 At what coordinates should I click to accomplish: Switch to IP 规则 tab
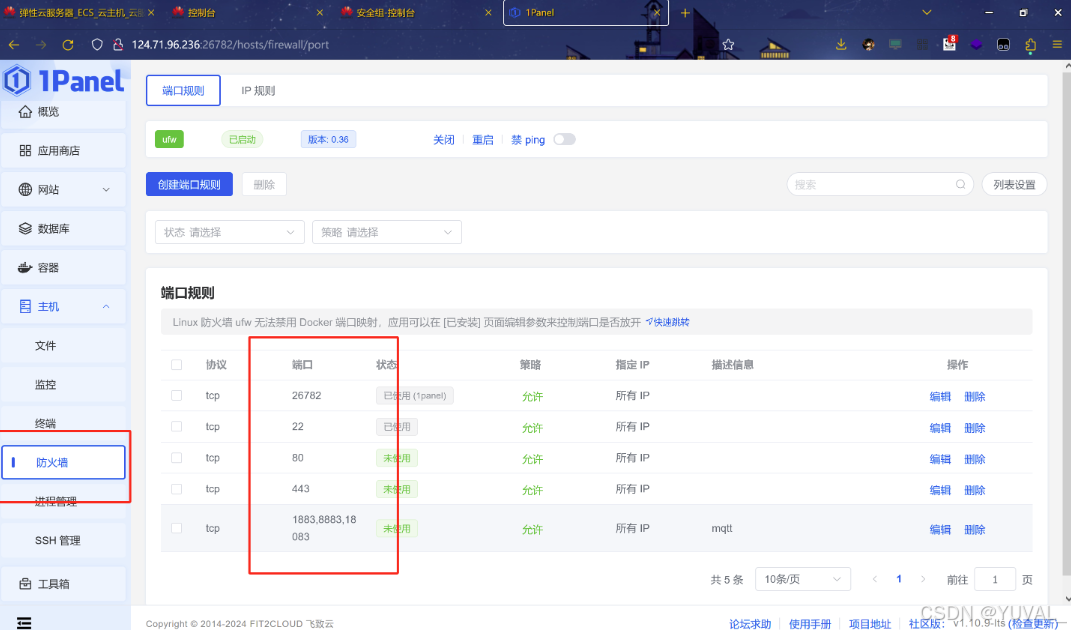pyautogui.click(x=258, y=91)
